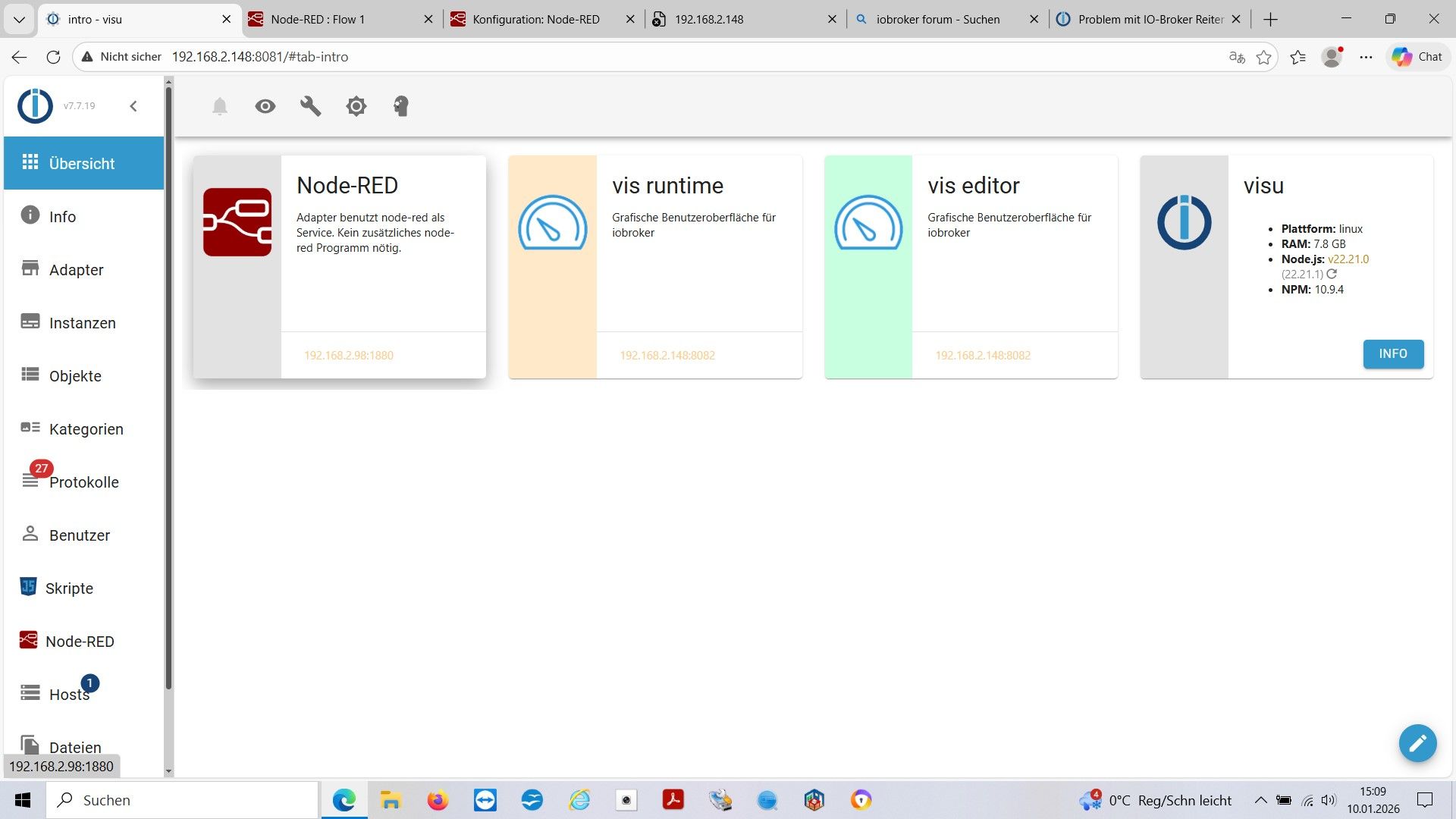
Task: Open Hosts from the sidebar
Action: click(68, 694)
